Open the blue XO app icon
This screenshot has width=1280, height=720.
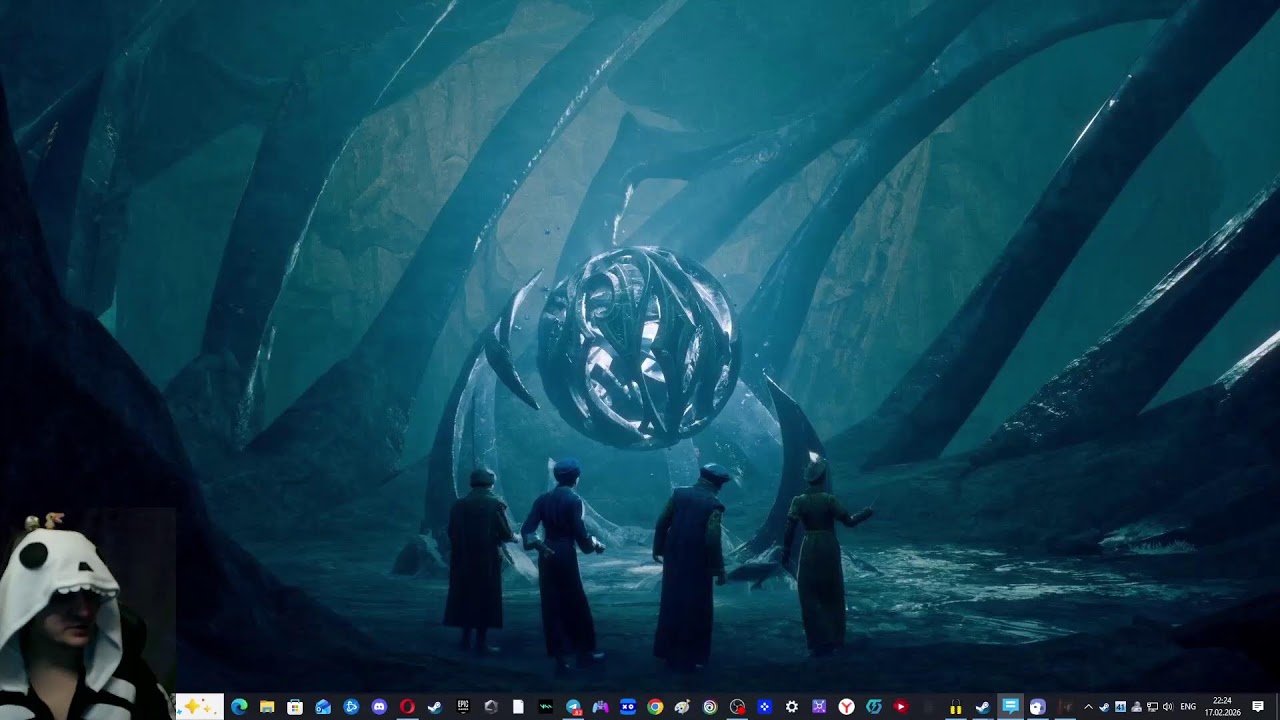pos(628,707)
